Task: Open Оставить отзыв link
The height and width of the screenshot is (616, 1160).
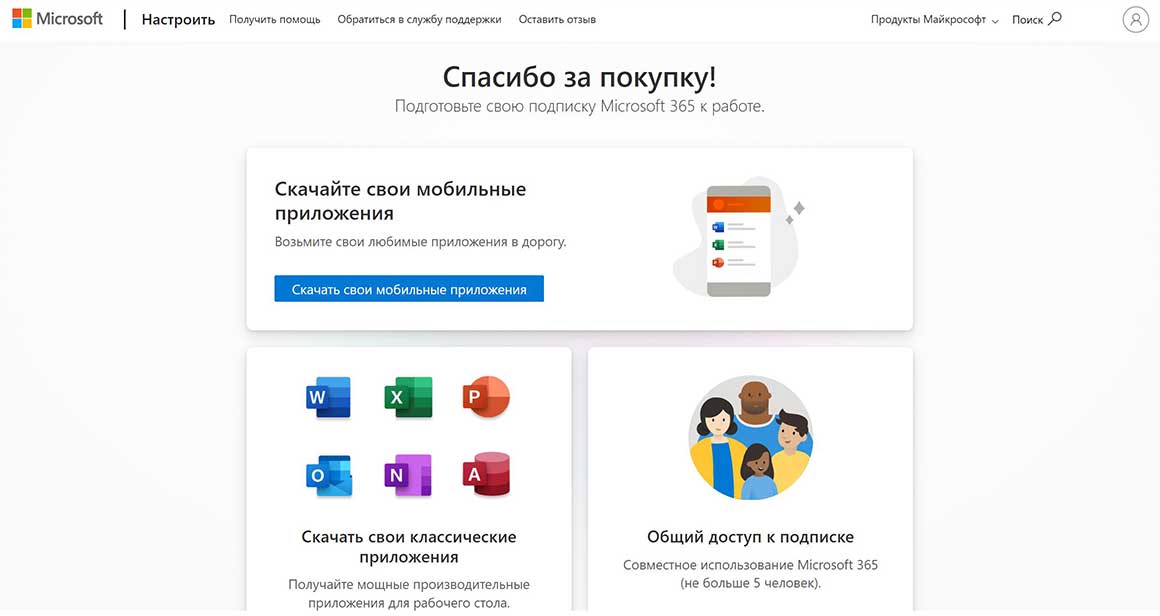Action: click(557, 19)
